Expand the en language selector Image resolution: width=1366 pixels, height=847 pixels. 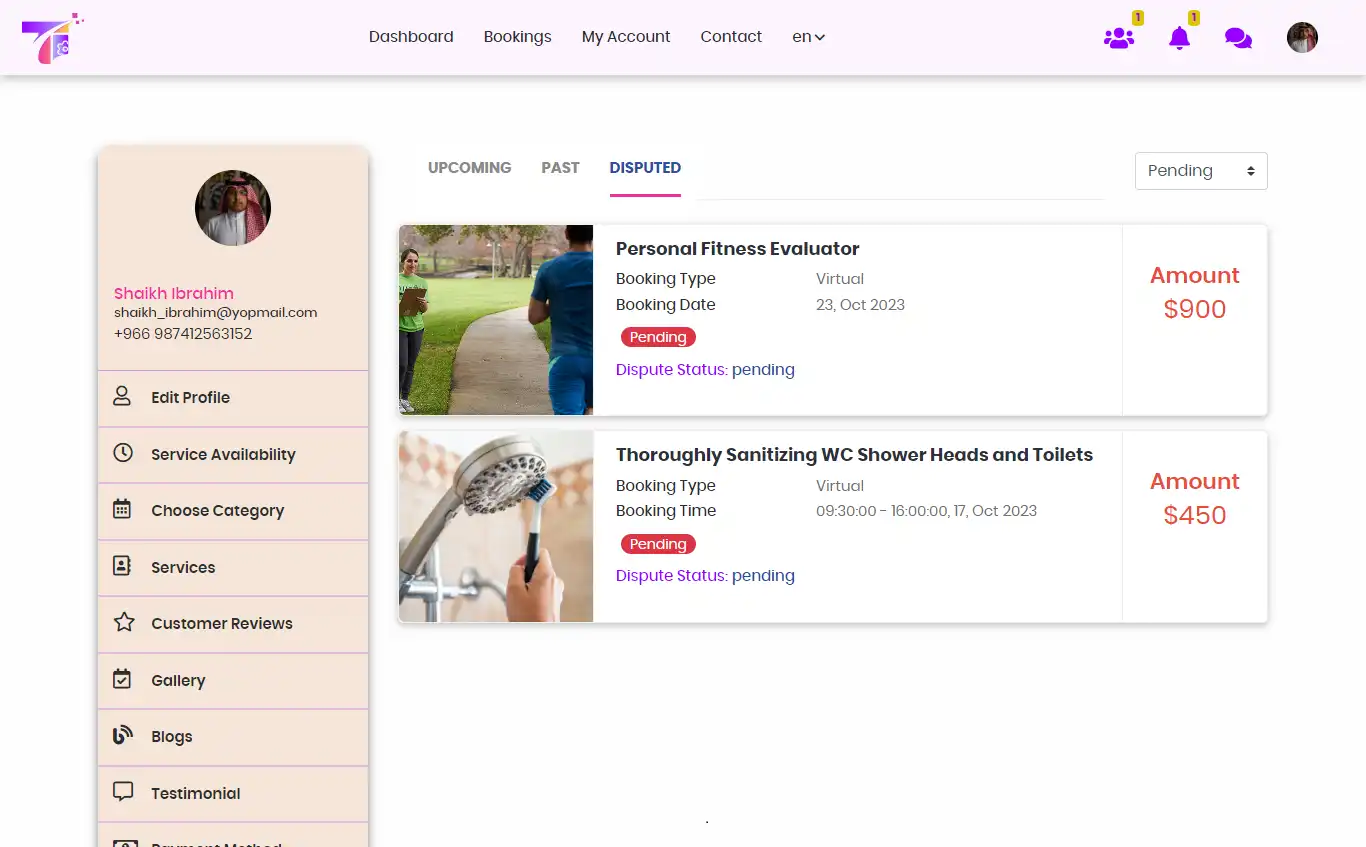point(808,36)
